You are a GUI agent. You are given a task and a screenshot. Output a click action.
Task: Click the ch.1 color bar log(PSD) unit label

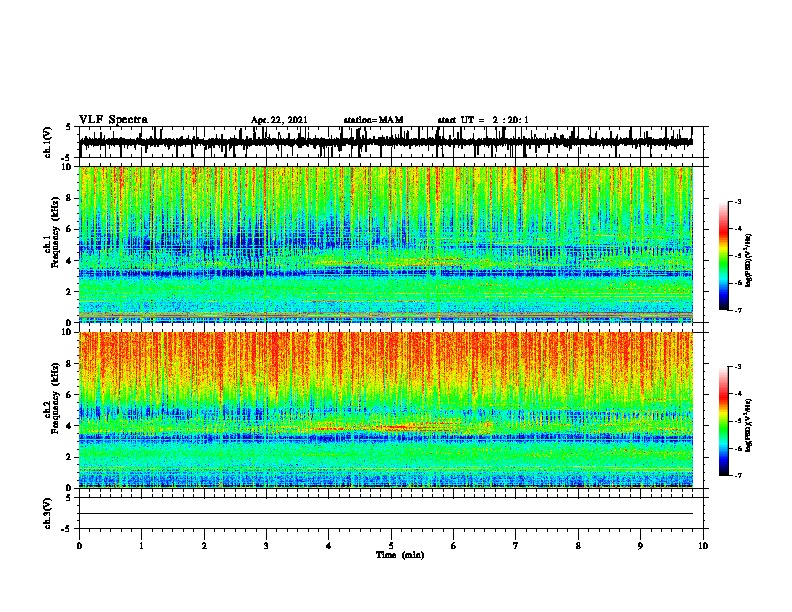pos(749,260)
